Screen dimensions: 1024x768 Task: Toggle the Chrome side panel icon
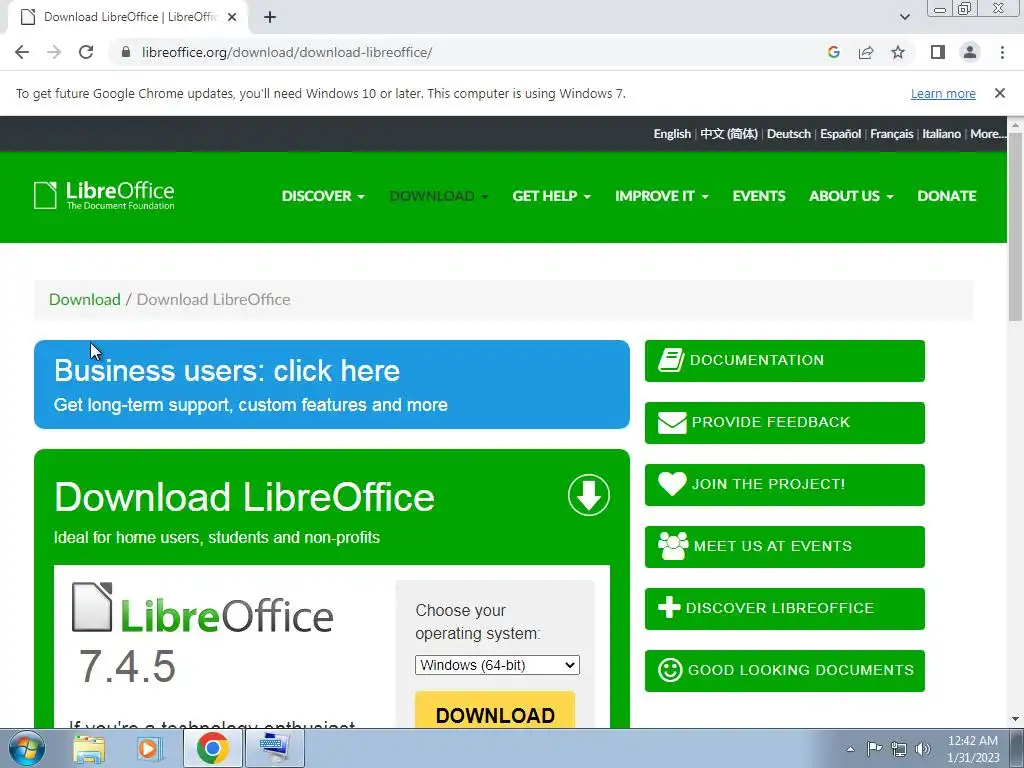(x=938, y=52)
